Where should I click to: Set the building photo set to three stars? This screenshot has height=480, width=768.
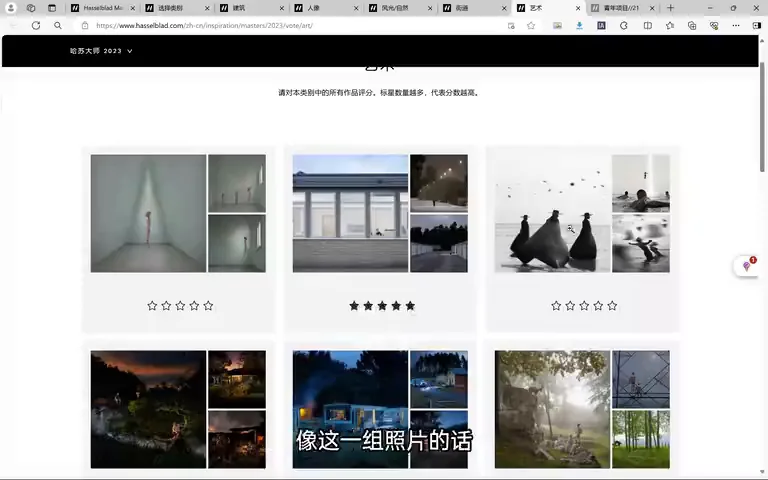point(382,306)
